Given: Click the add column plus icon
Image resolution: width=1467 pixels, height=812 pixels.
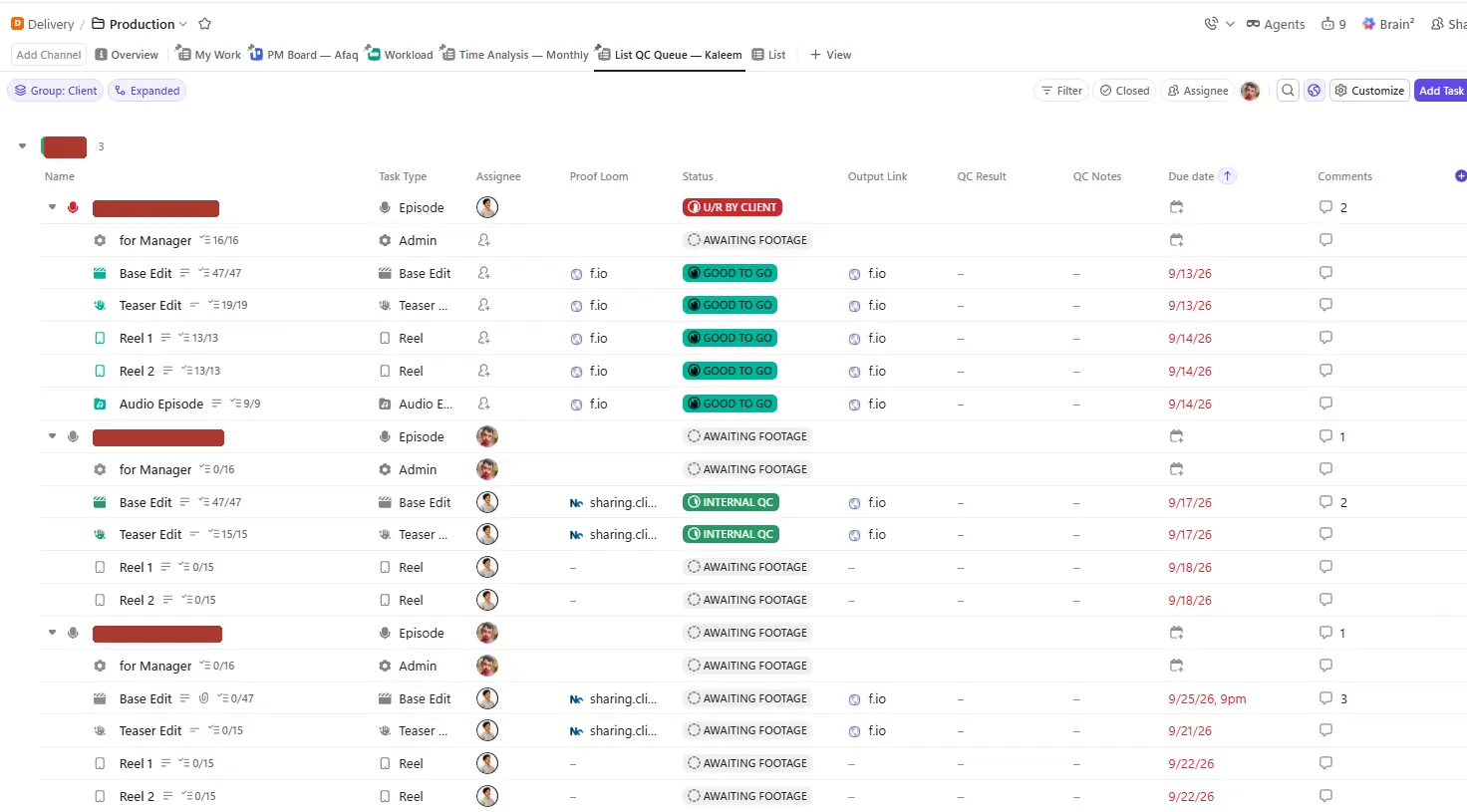Looking at the screenshot, I should click(x=1460, y=176).
